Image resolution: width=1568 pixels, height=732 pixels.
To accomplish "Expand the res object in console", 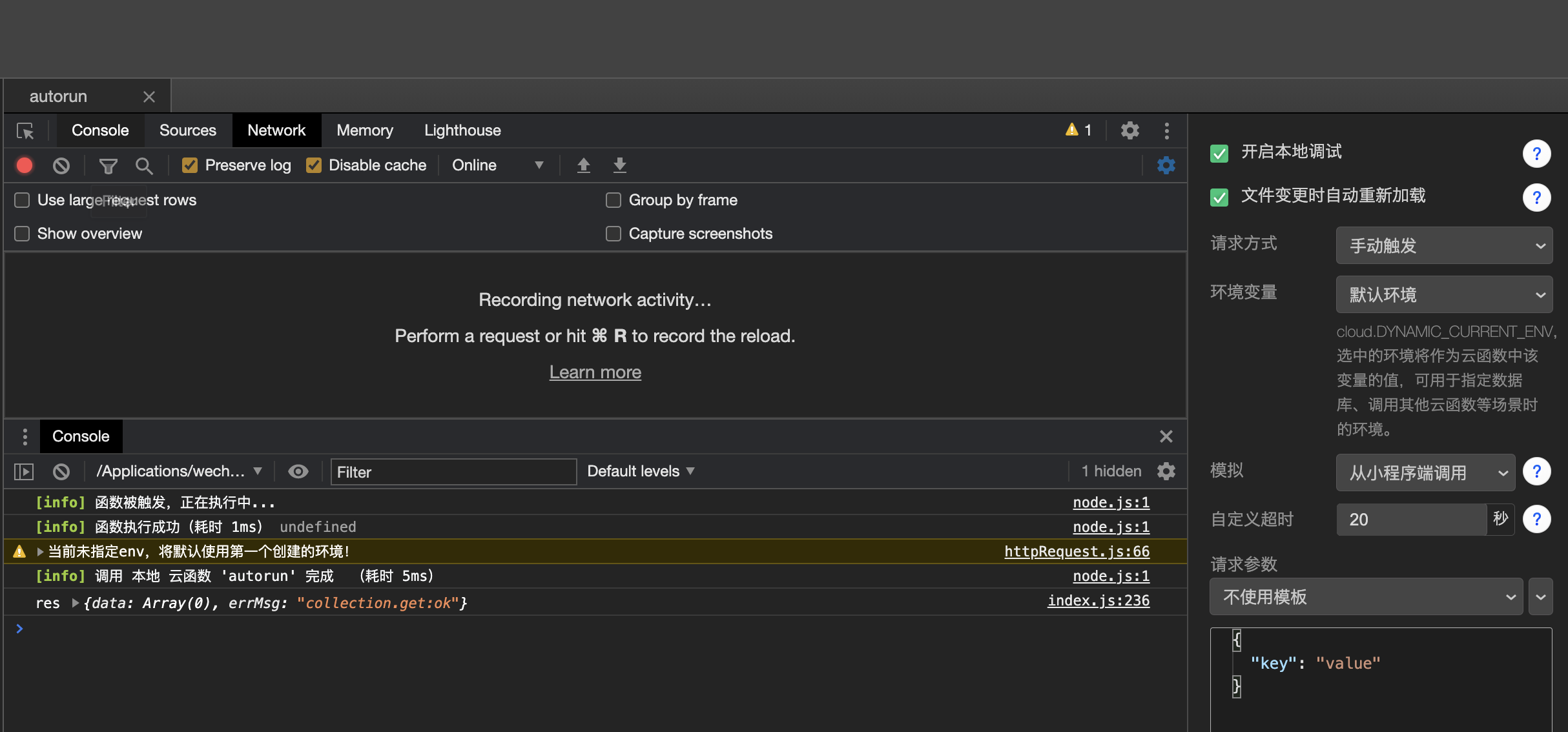I will (76, 603).
